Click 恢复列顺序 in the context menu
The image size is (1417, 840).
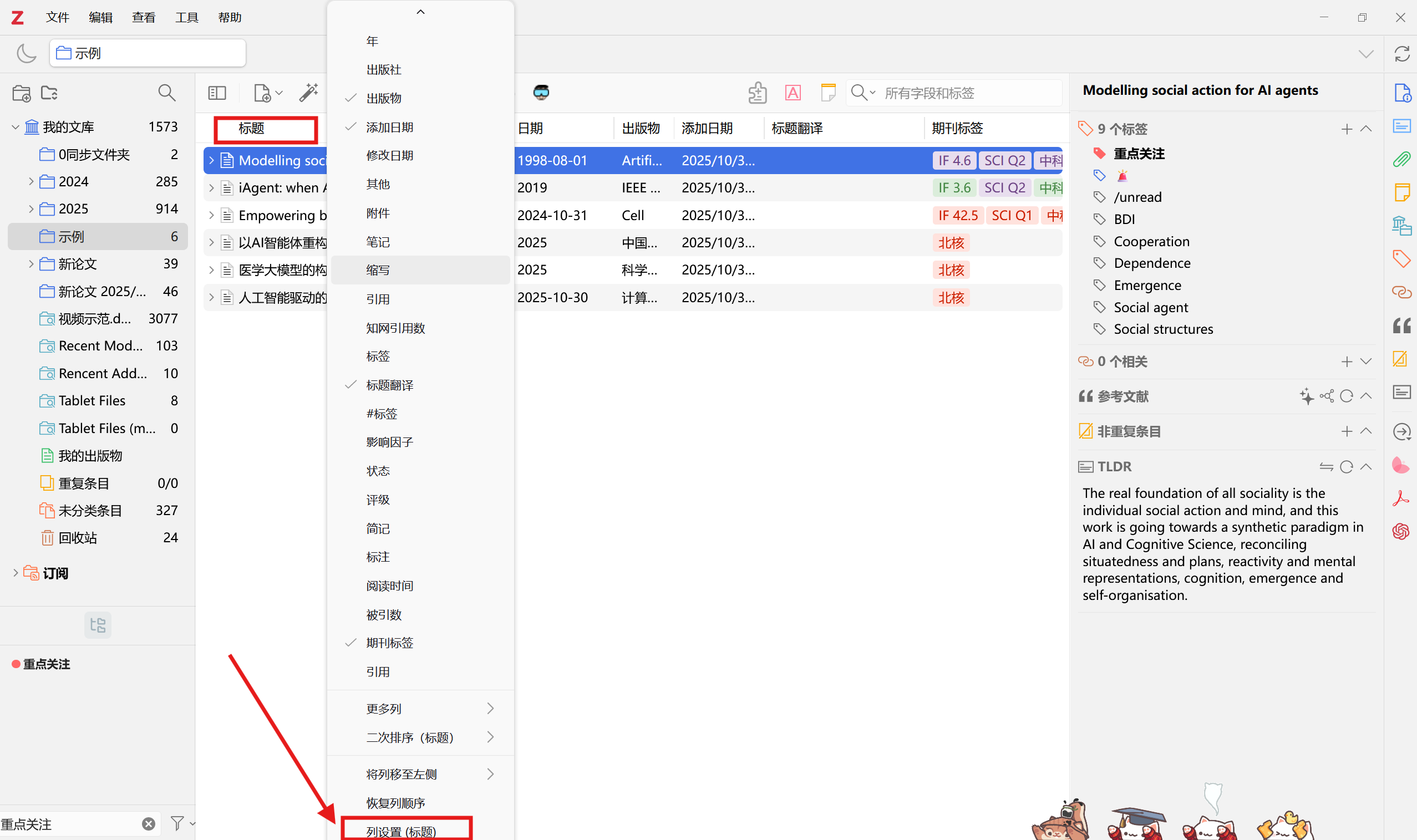click(395, 802)
